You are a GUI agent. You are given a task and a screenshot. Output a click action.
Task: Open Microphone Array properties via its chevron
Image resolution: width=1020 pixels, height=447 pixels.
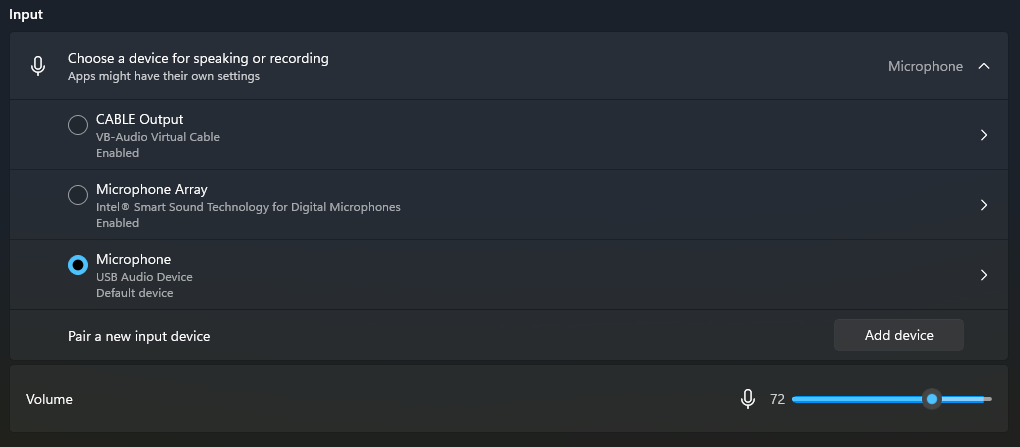(984, 205)
